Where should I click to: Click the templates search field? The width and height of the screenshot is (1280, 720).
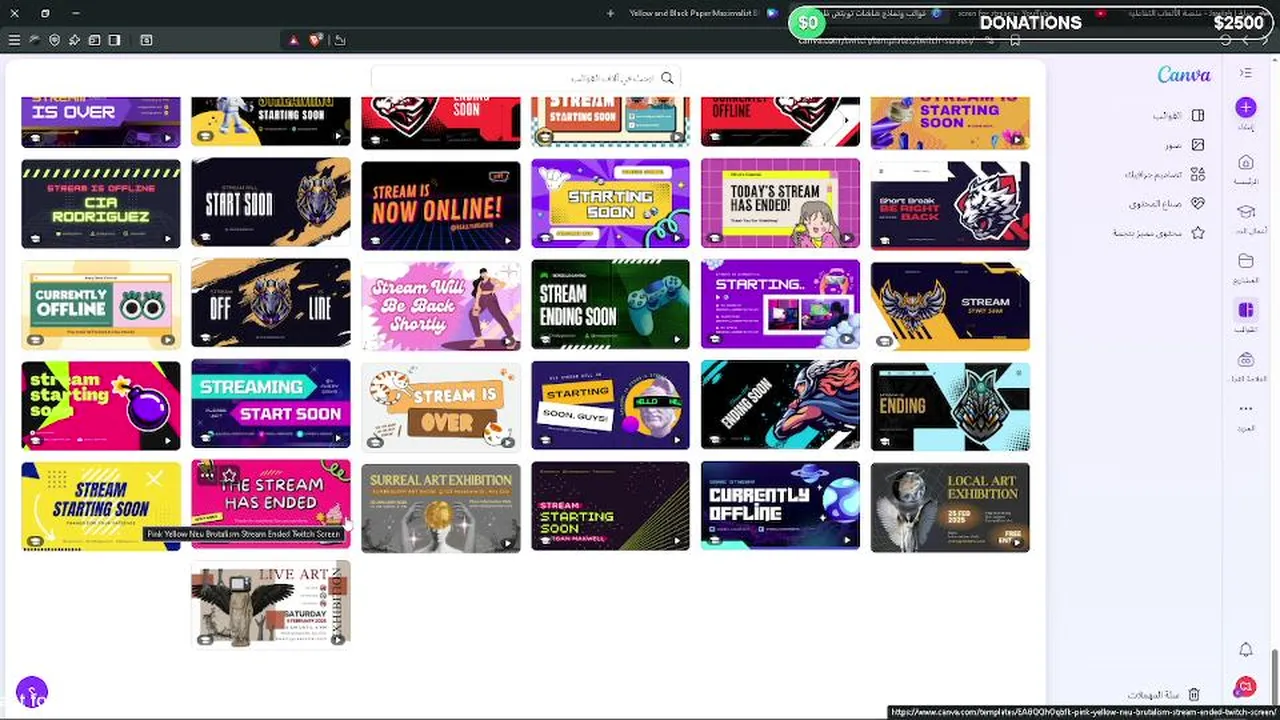coord(526,78)
